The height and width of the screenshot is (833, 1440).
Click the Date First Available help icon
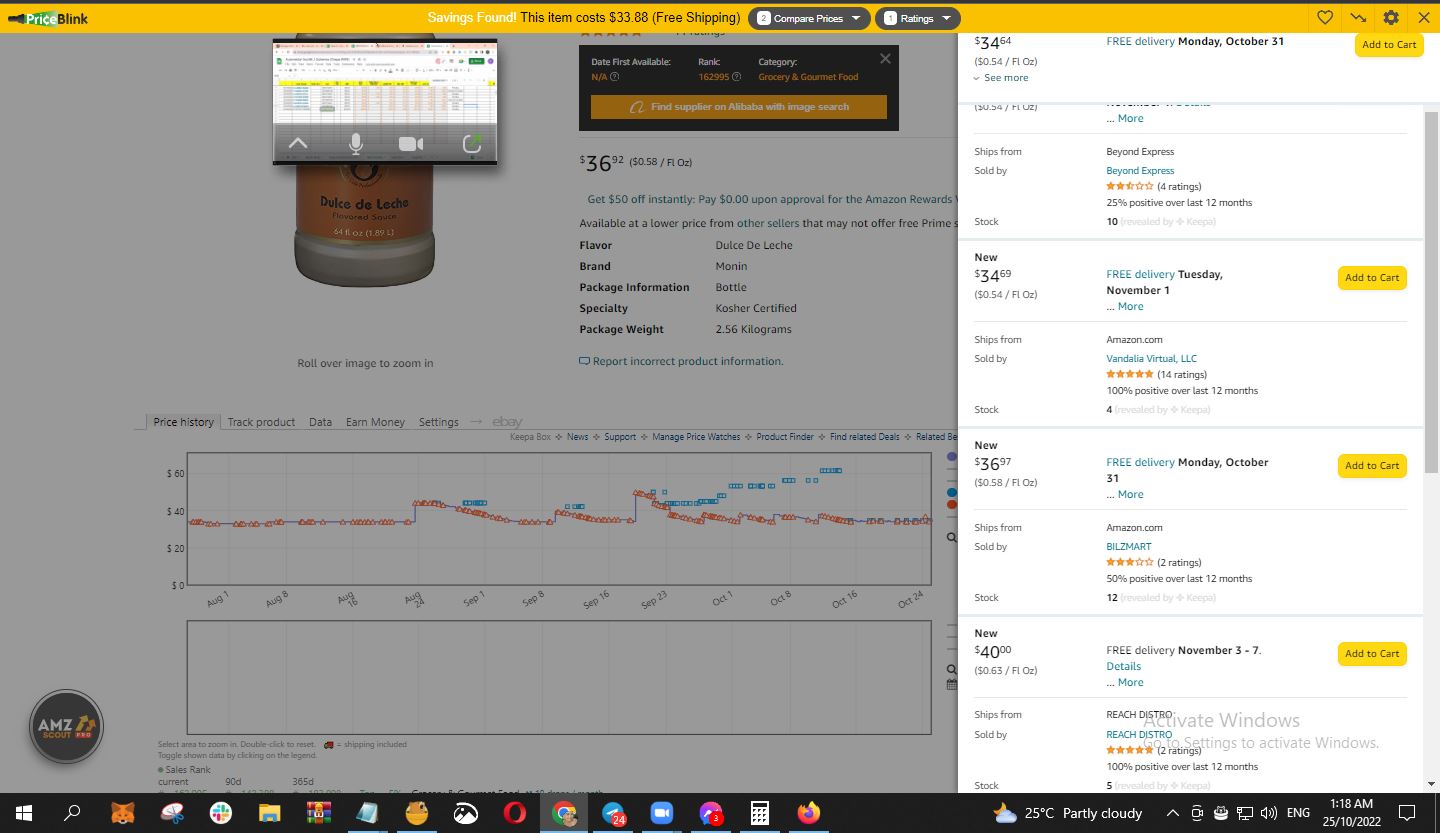tap(614, 77)
